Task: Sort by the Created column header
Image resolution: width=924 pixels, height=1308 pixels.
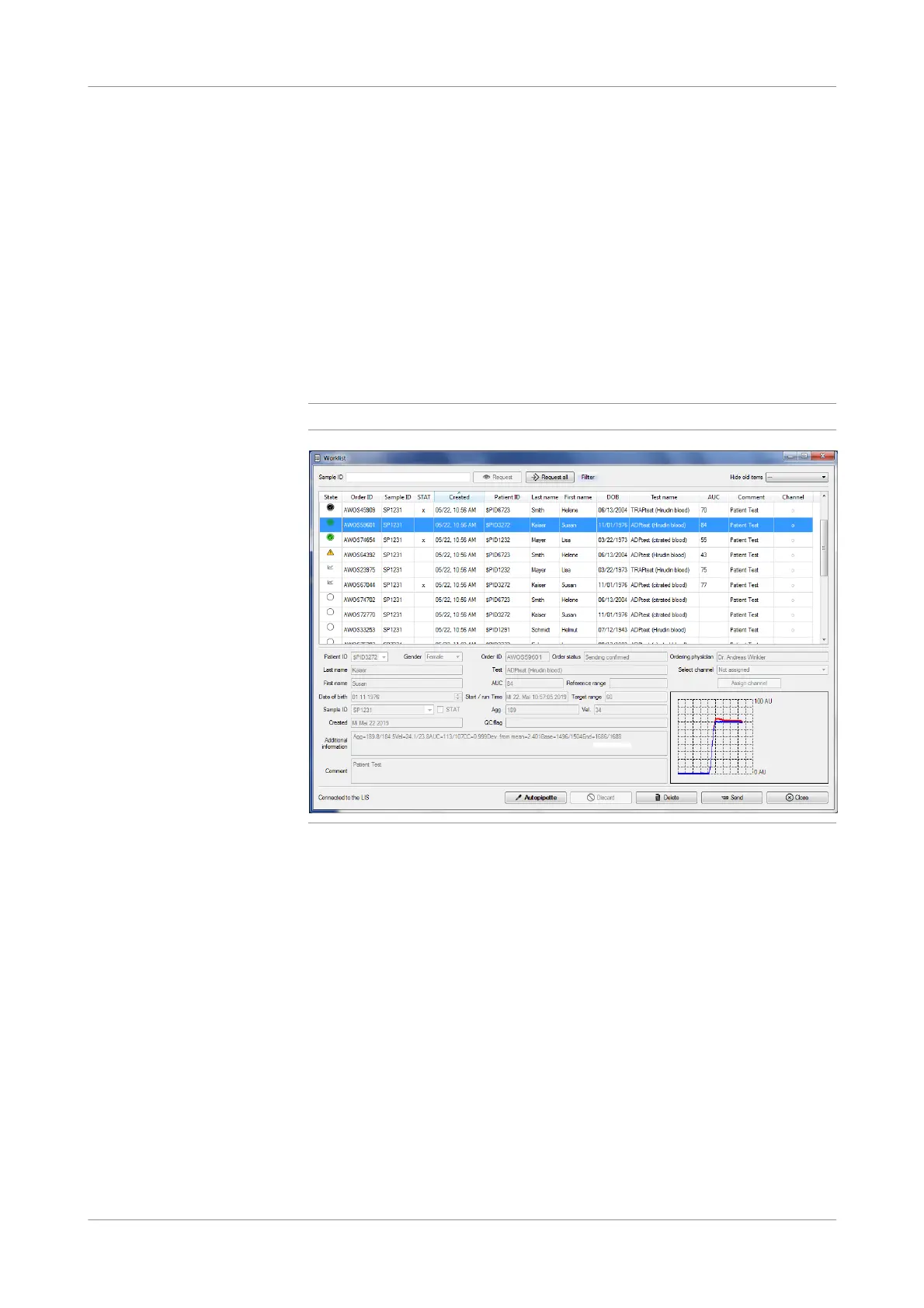Action: point(459,497)
